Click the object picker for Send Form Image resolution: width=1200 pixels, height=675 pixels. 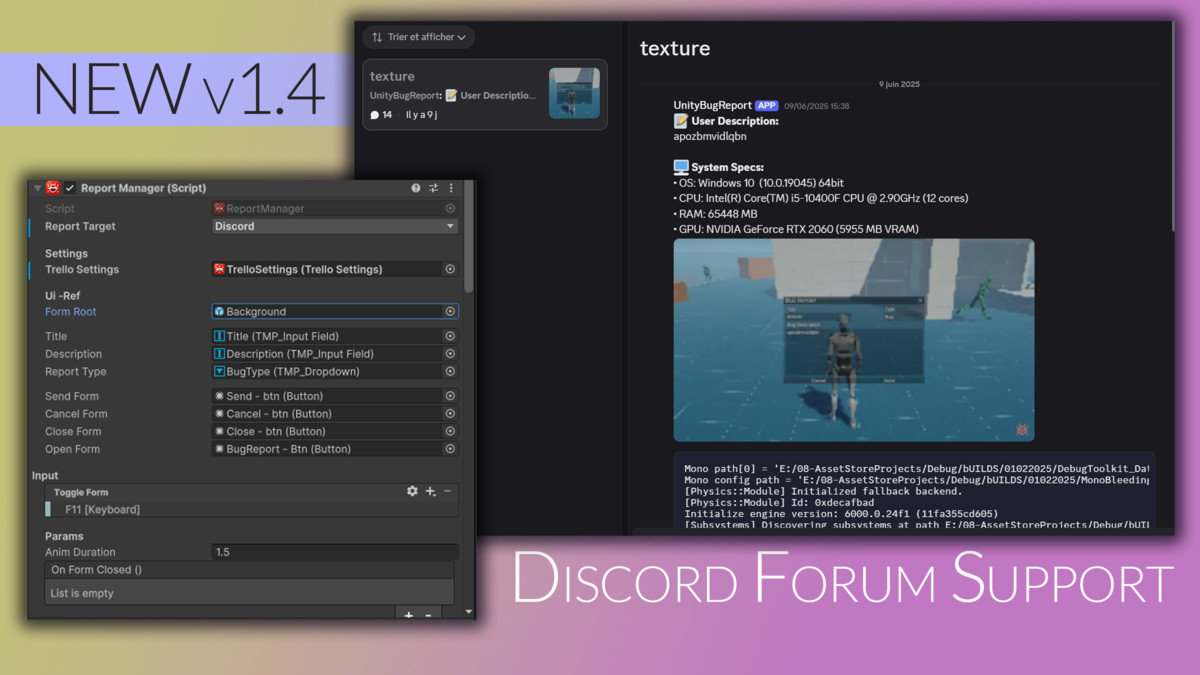coord(450,397)
